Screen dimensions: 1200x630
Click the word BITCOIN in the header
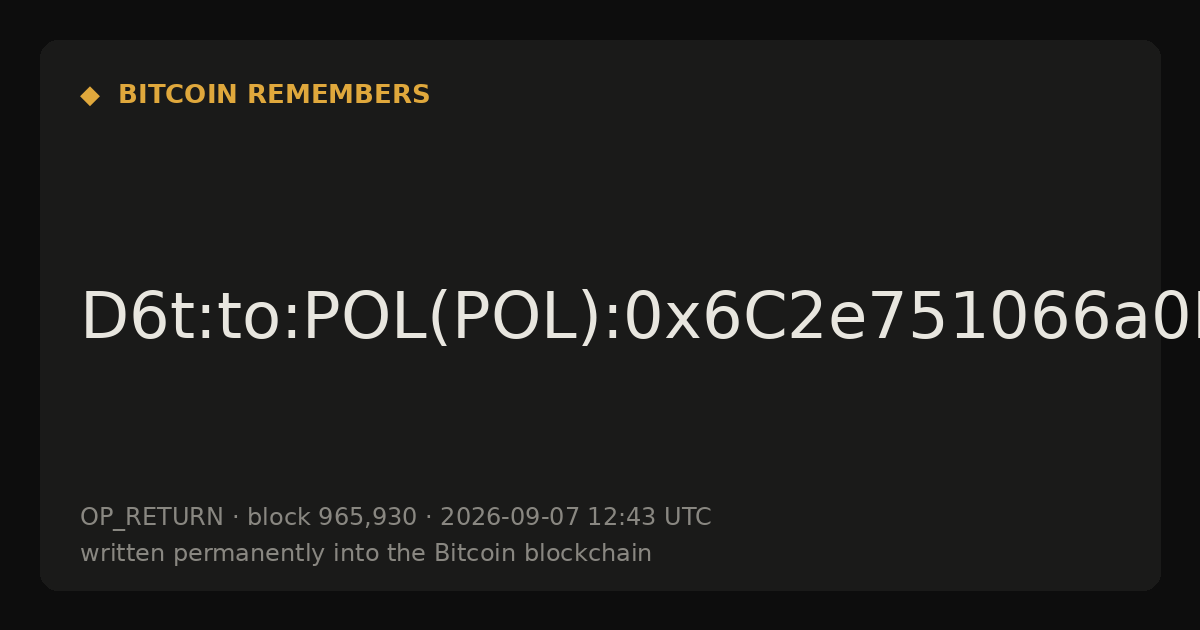point(179,95)
